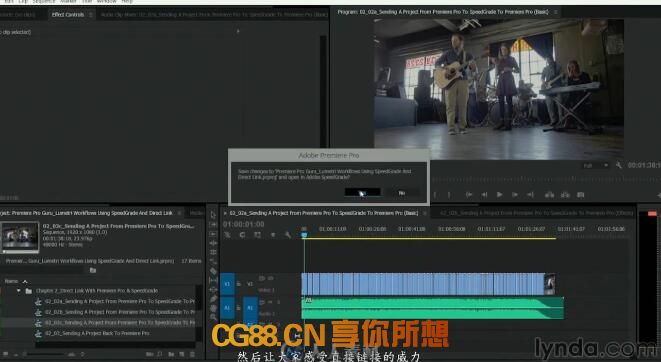Select the Zoom magnifier tool in tools panel
Screen dimensions: 661x362
coord(213,317)
